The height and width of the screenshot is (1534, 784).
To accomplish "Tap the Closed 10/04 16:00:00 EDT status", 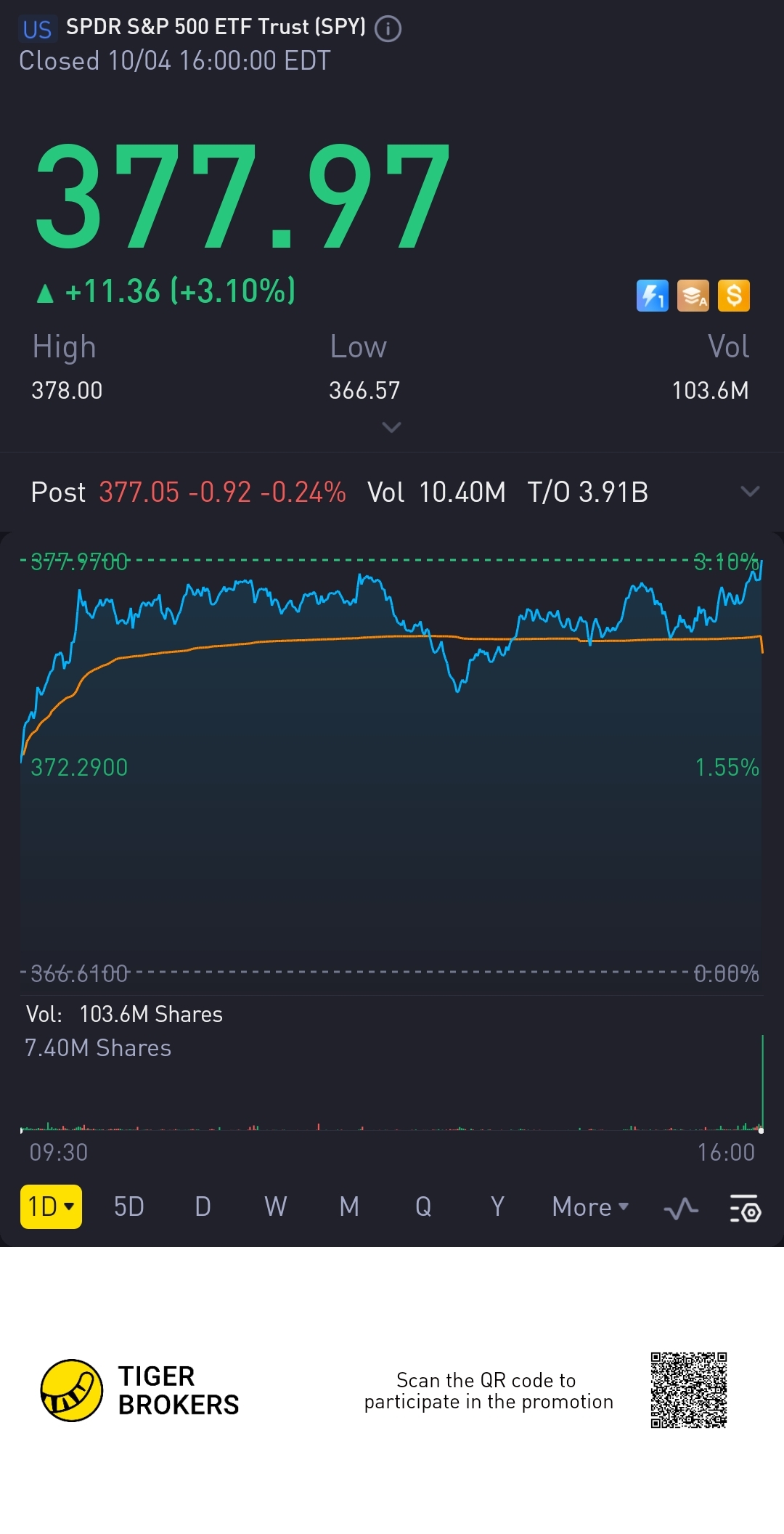I will pyautogui.click(x=174, y=61).
